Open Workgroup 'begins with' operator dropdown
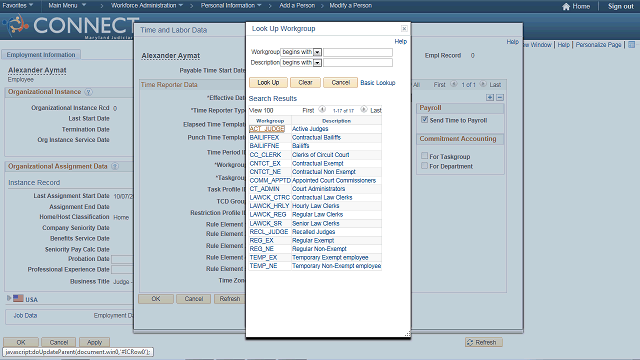 pos(317,52)
